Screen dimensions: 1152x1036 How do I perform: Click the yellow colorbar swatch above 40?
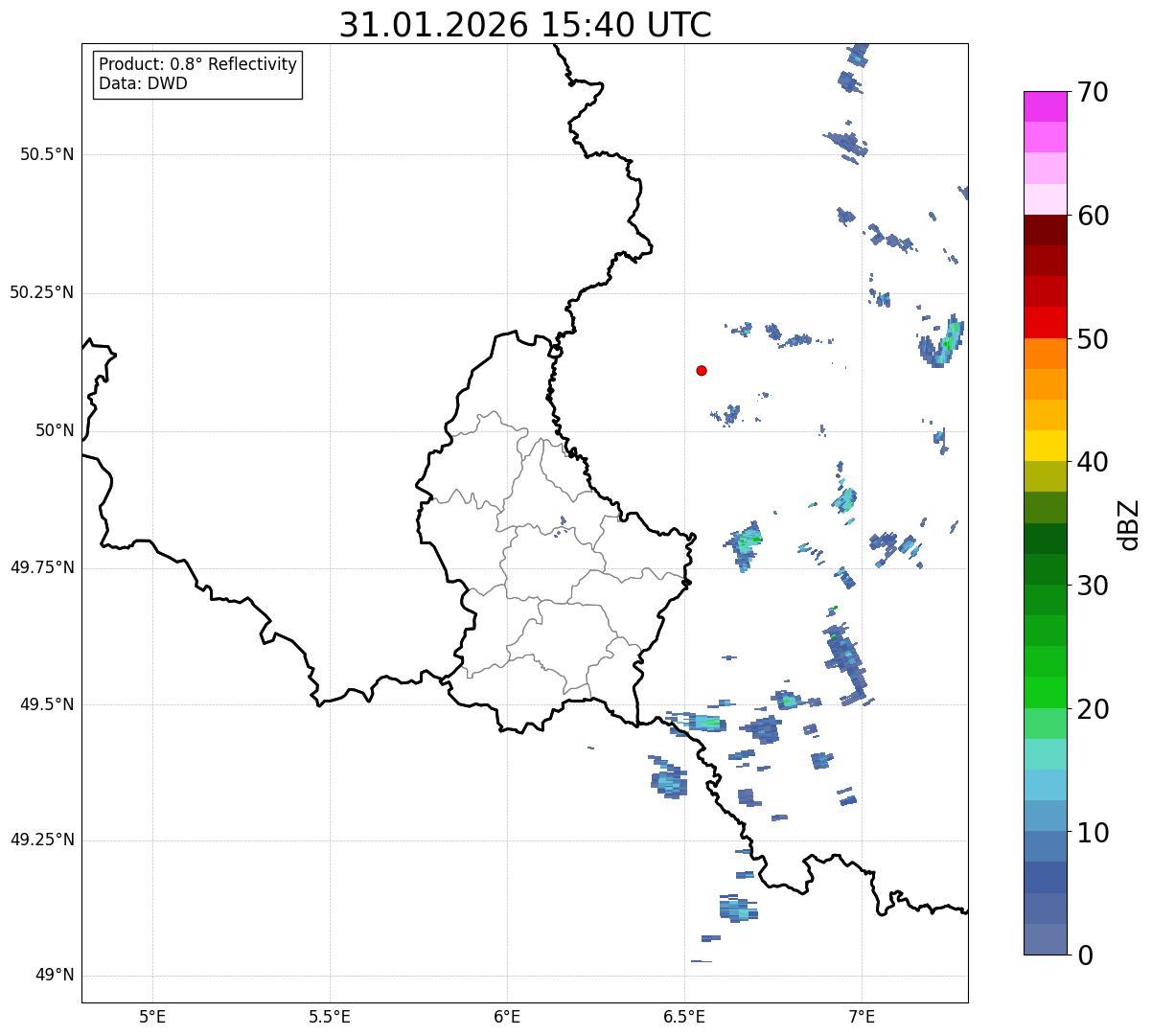point(1045,446)
